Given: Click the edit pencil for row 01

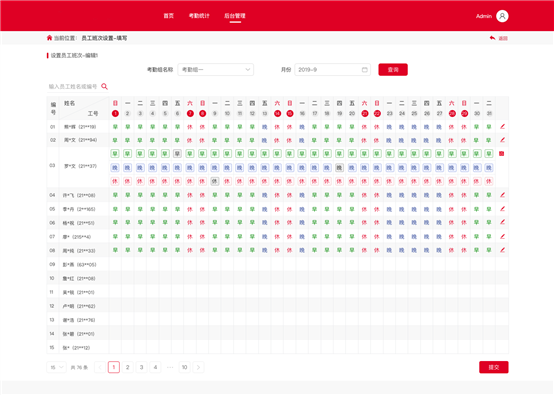Looking at the screenshot, I should tap(502, 126).
